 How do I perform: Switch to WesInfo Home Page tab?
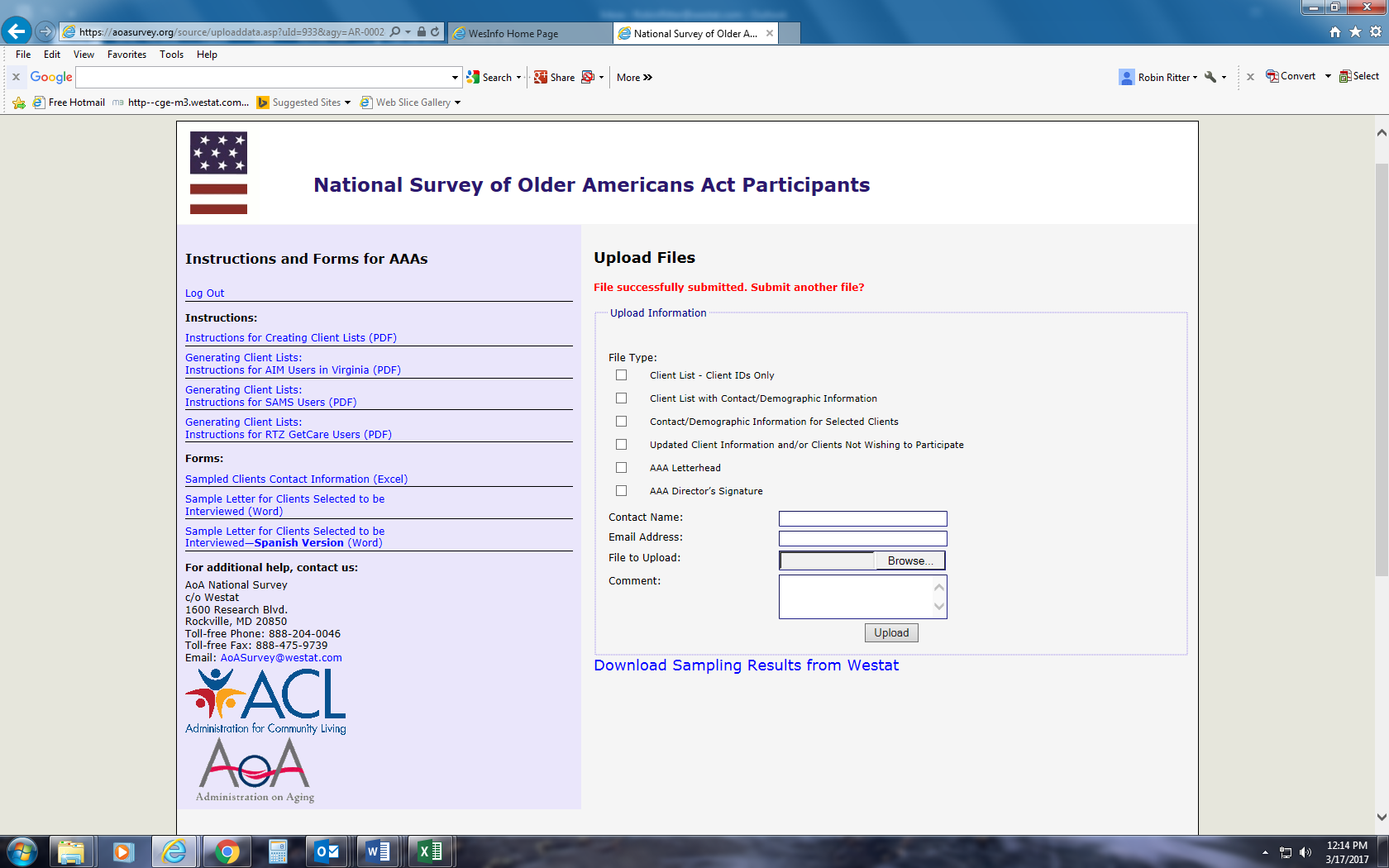pos(529,33)
